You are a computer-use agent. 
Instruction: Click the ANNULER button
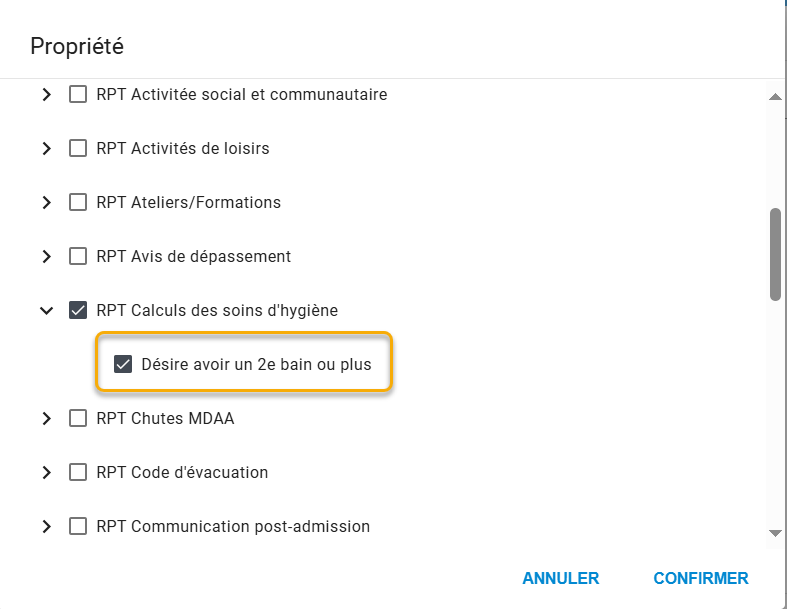(560, 579)
